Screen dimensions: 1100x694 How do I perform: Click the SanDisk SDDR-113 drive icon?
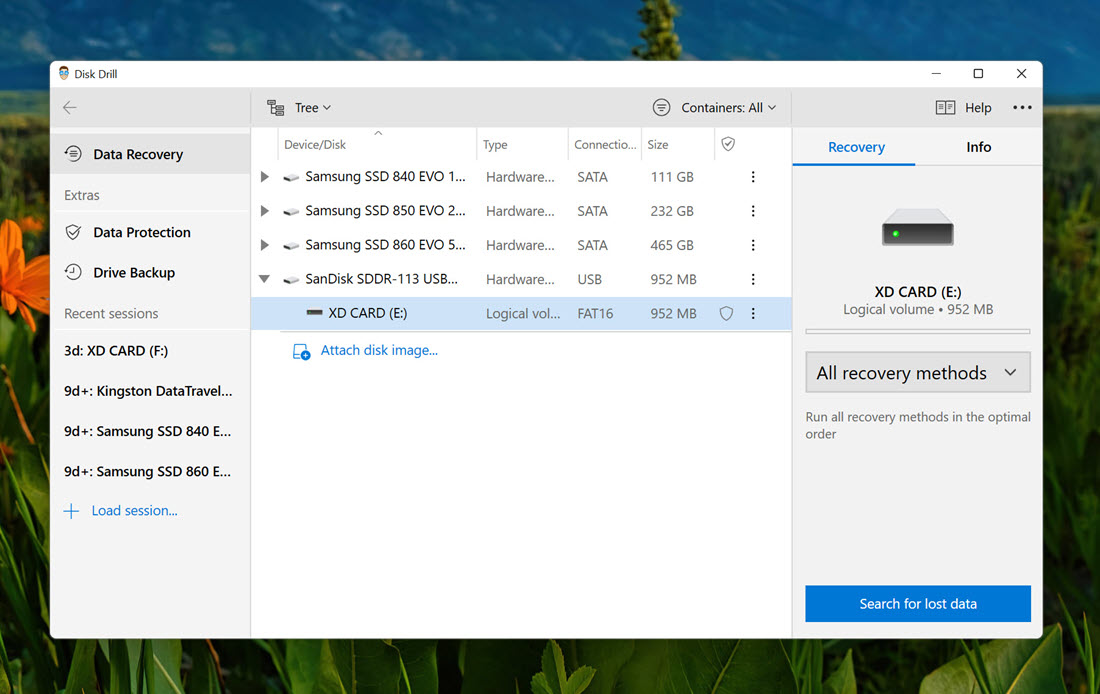coord(291,279)
